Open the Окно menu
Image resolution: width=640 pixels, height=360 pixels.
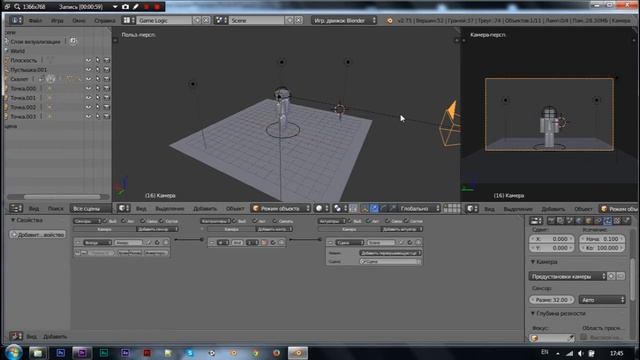(x=79, y=20)
